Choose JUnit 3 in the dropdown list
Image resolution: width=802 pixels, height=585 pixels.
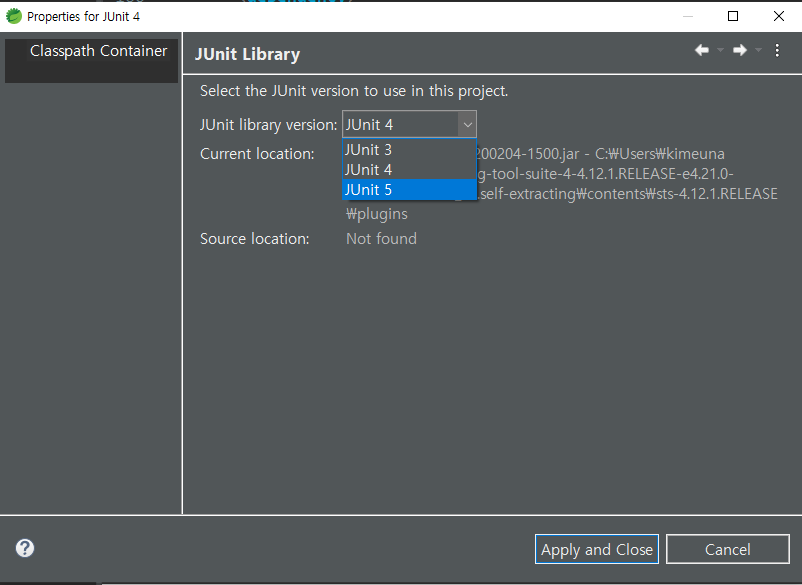409,150
